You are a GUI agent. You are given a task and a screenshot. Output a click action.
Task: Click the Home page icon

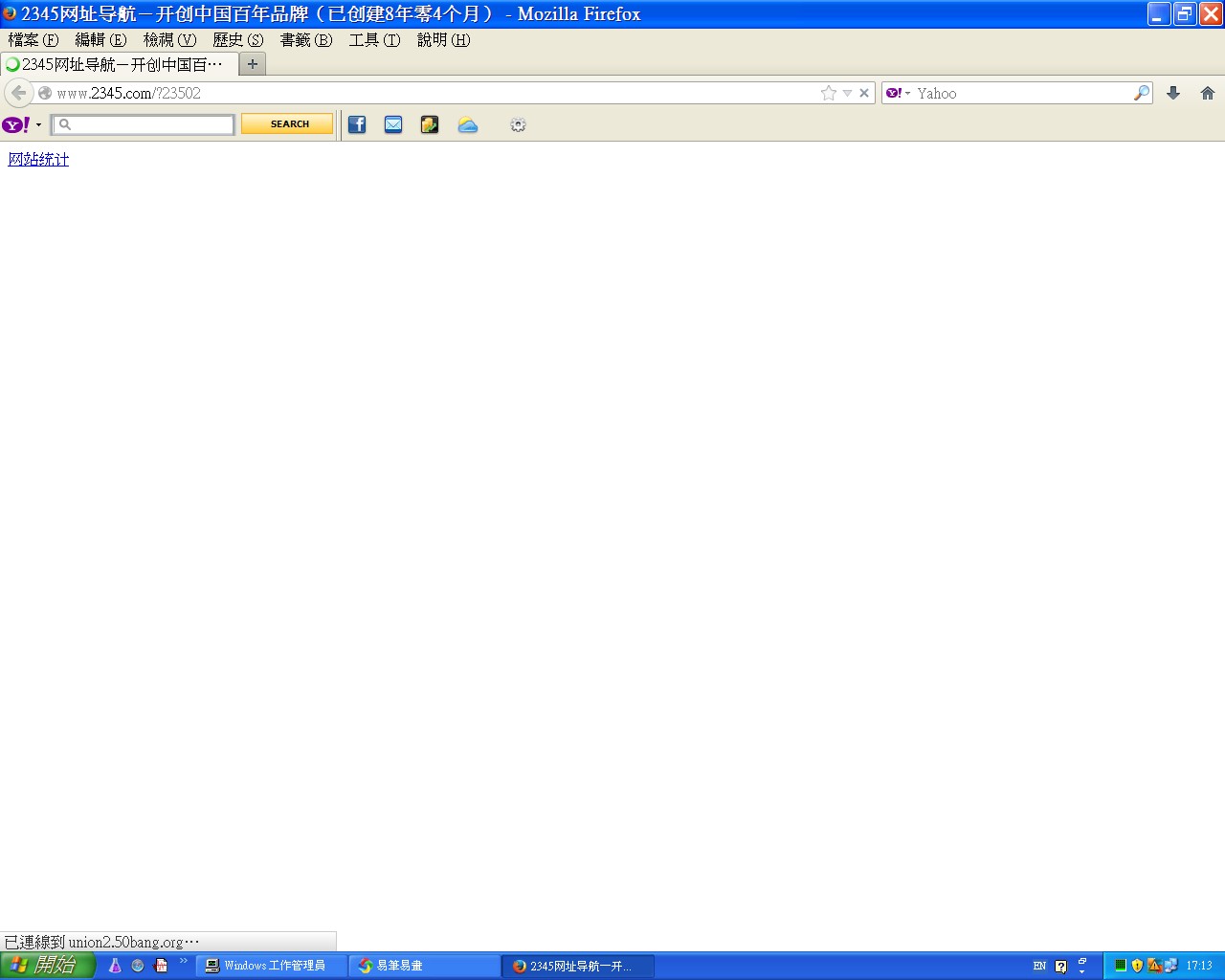pos(1207,93)
